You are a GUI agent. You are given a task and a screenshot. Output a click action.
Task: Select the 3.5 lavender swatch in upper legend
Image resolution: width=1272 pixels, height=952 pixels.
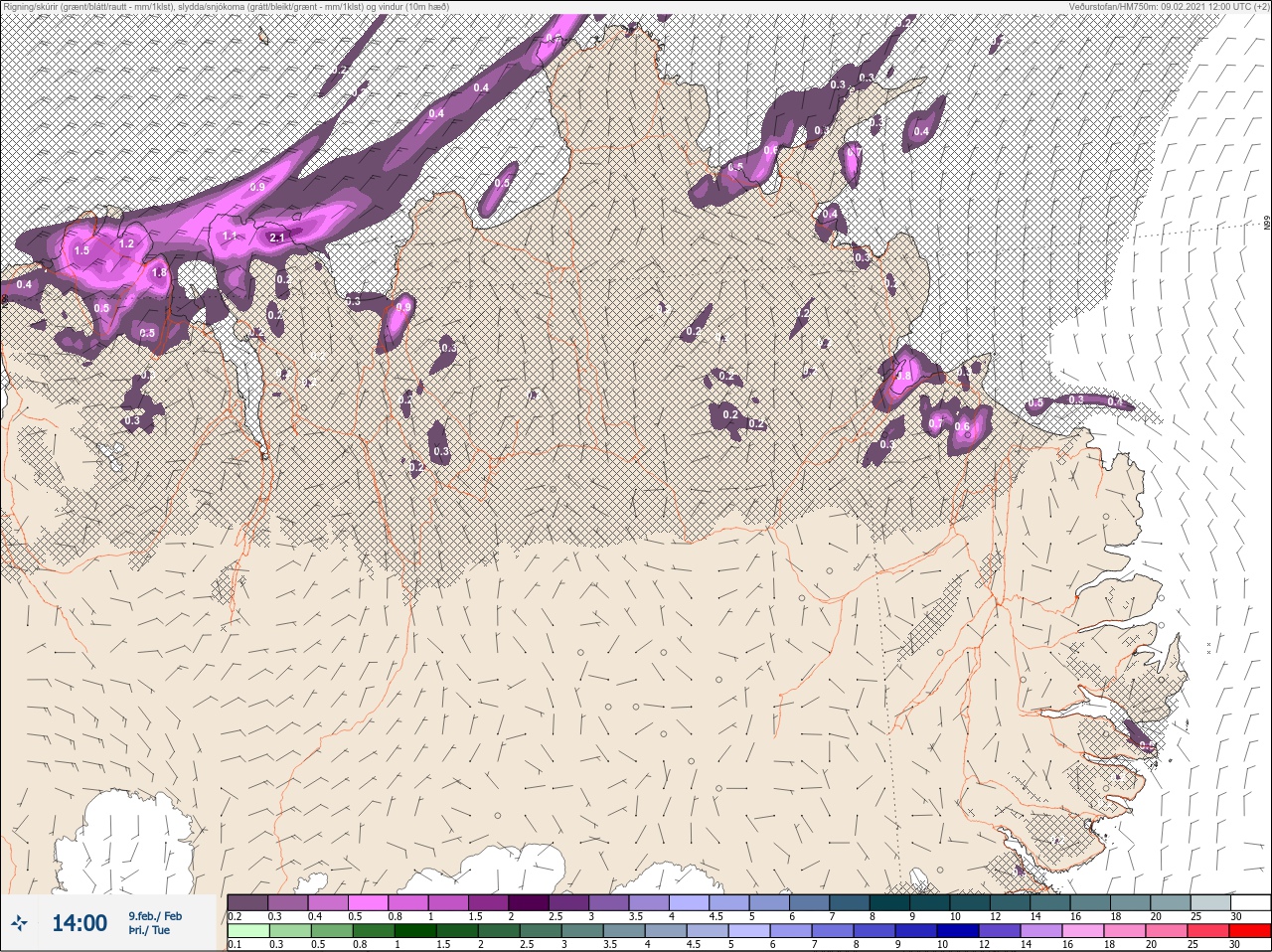tap(649, 902)
